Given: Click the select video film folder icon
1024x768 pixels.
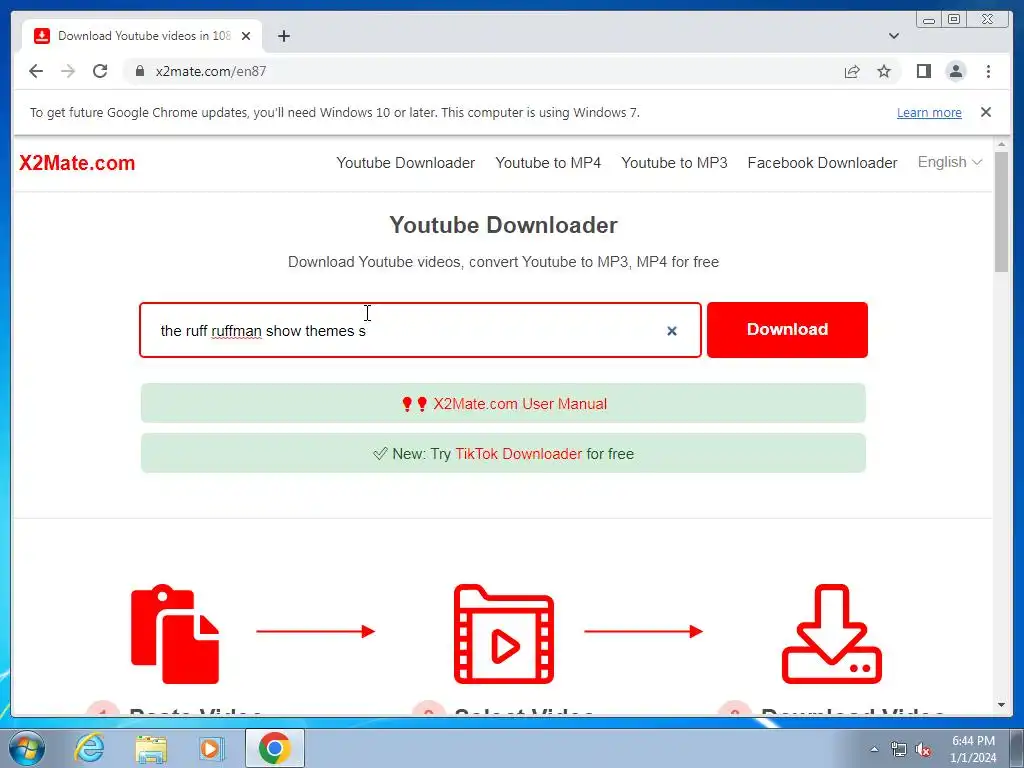Looking at the screenshot, I should point(504,633).
